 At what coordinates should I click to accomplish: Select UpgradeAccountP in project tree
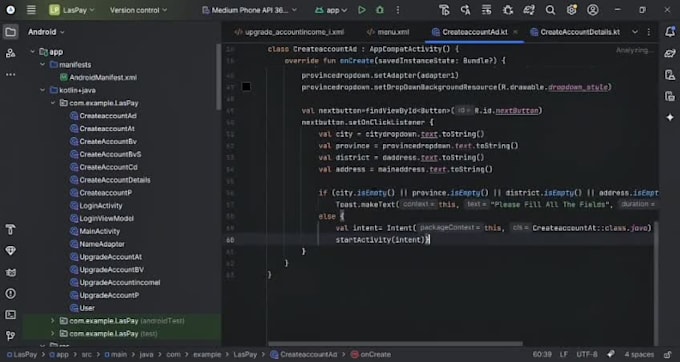pyautogui.click(x=105, y=295)
